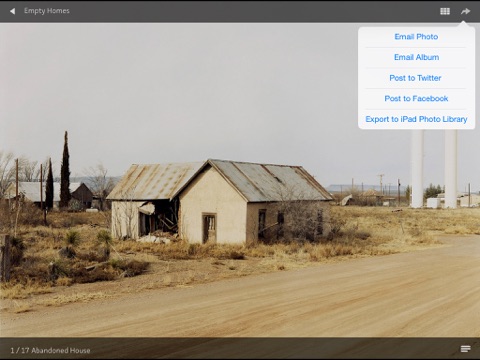Click the white water tower columns
The width and height of the screenshot is (480, 360).
[x=434, y=168]
